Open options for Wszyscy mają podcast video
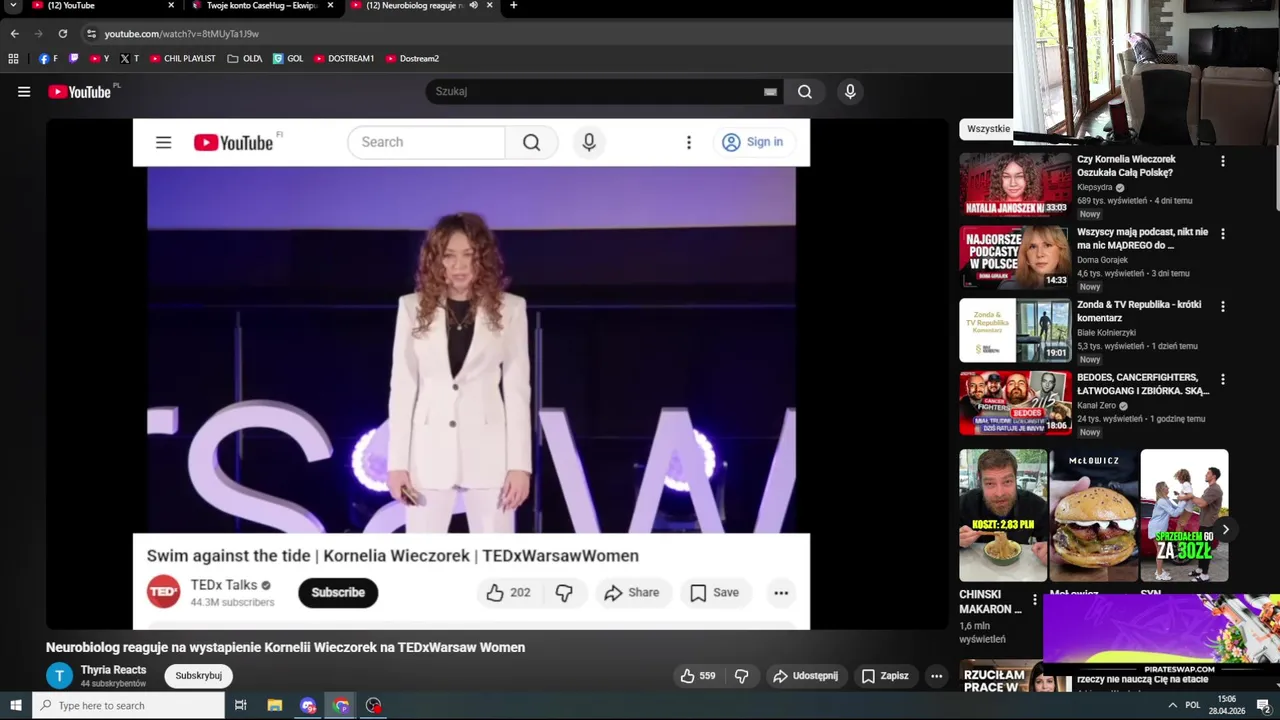The height and width of the screenshot is (720, 1280). tap(1222, 234)
